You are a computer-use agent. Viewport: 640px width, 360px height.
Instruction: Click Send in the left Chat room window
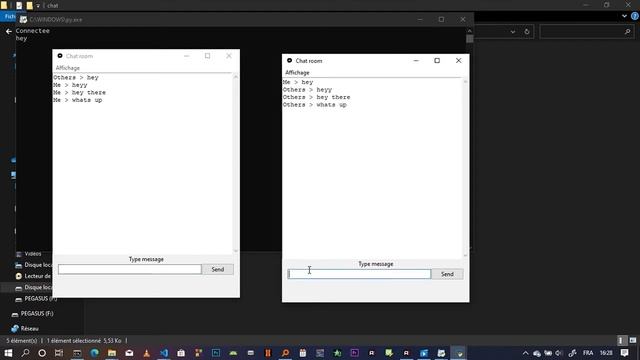[218, 269]
